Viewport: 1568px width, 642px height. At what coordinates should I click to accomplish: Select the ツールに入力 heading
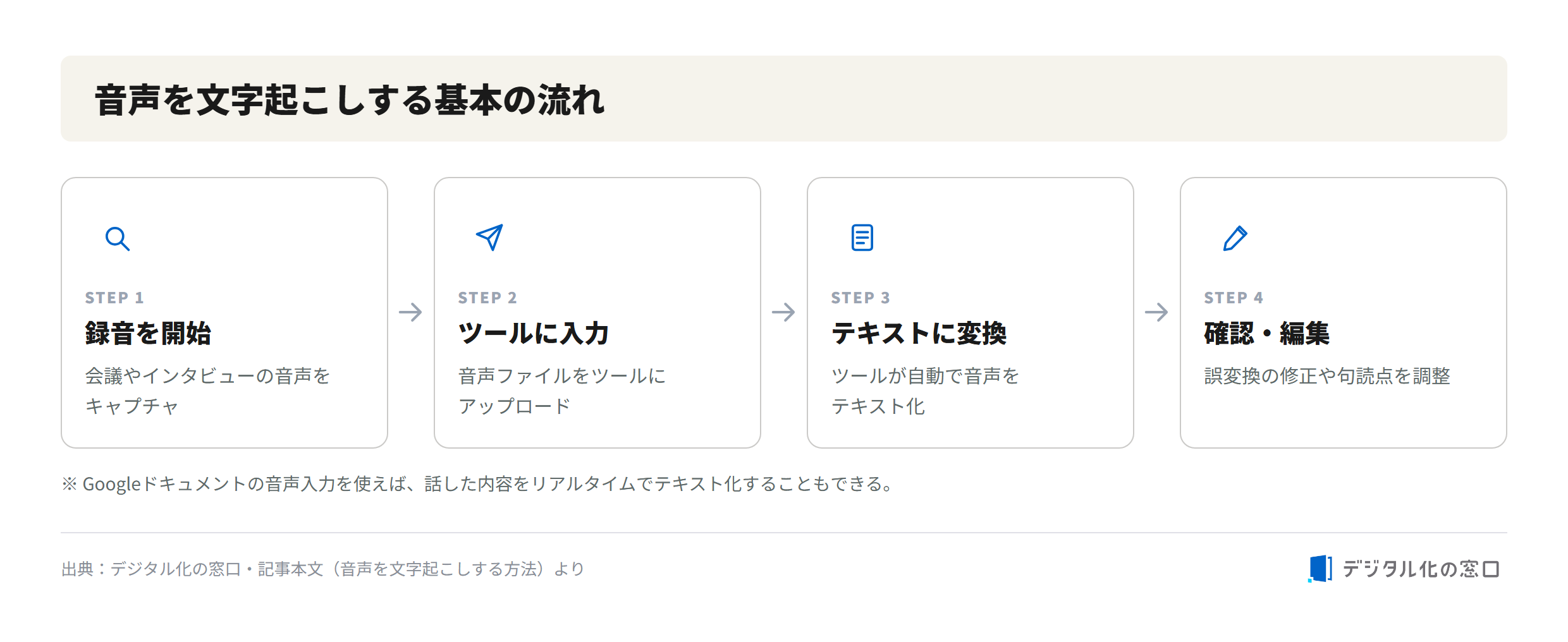coord(533,334)
